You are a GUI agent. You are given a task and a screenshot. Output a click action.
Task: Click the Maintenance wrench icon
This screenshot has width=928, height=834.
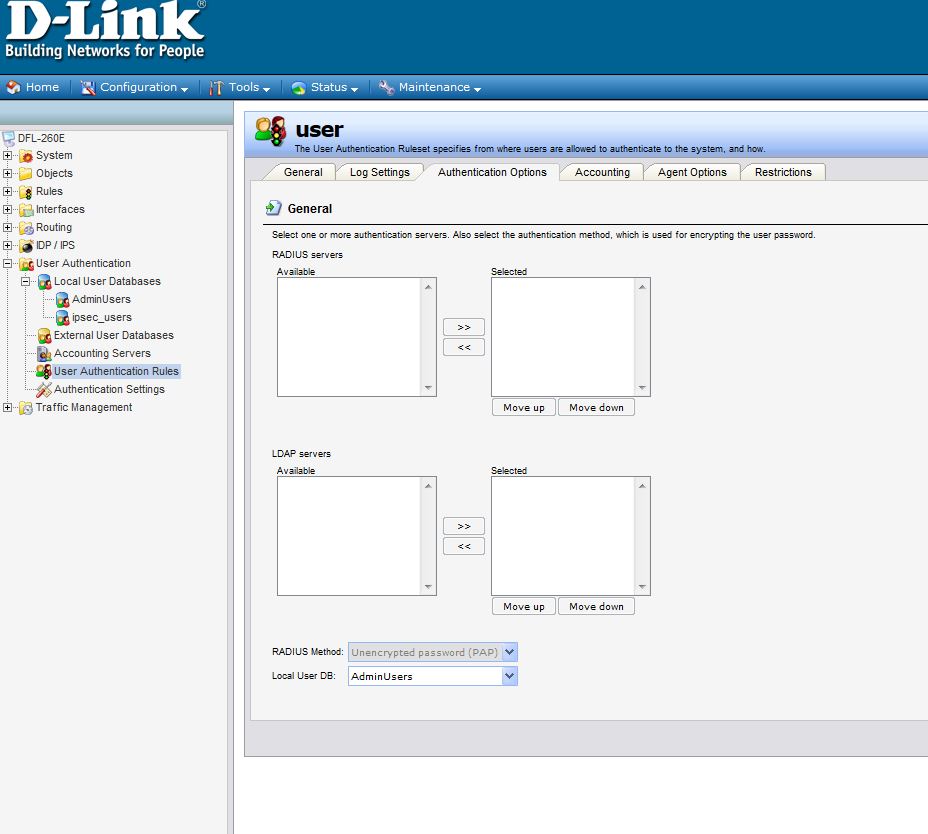coord(386,88)
